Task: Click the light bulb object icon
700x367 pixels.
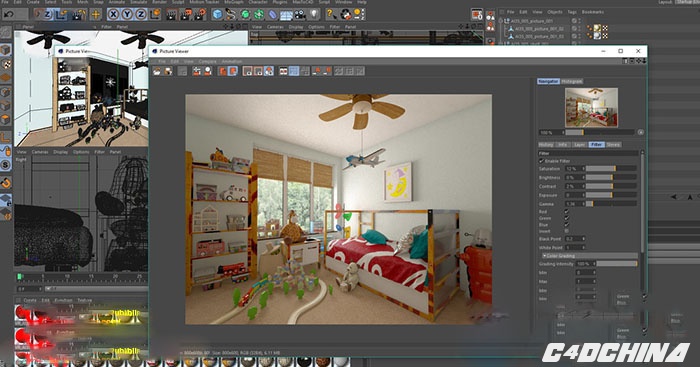Action: pyautogui.click(x=314, y=14)
